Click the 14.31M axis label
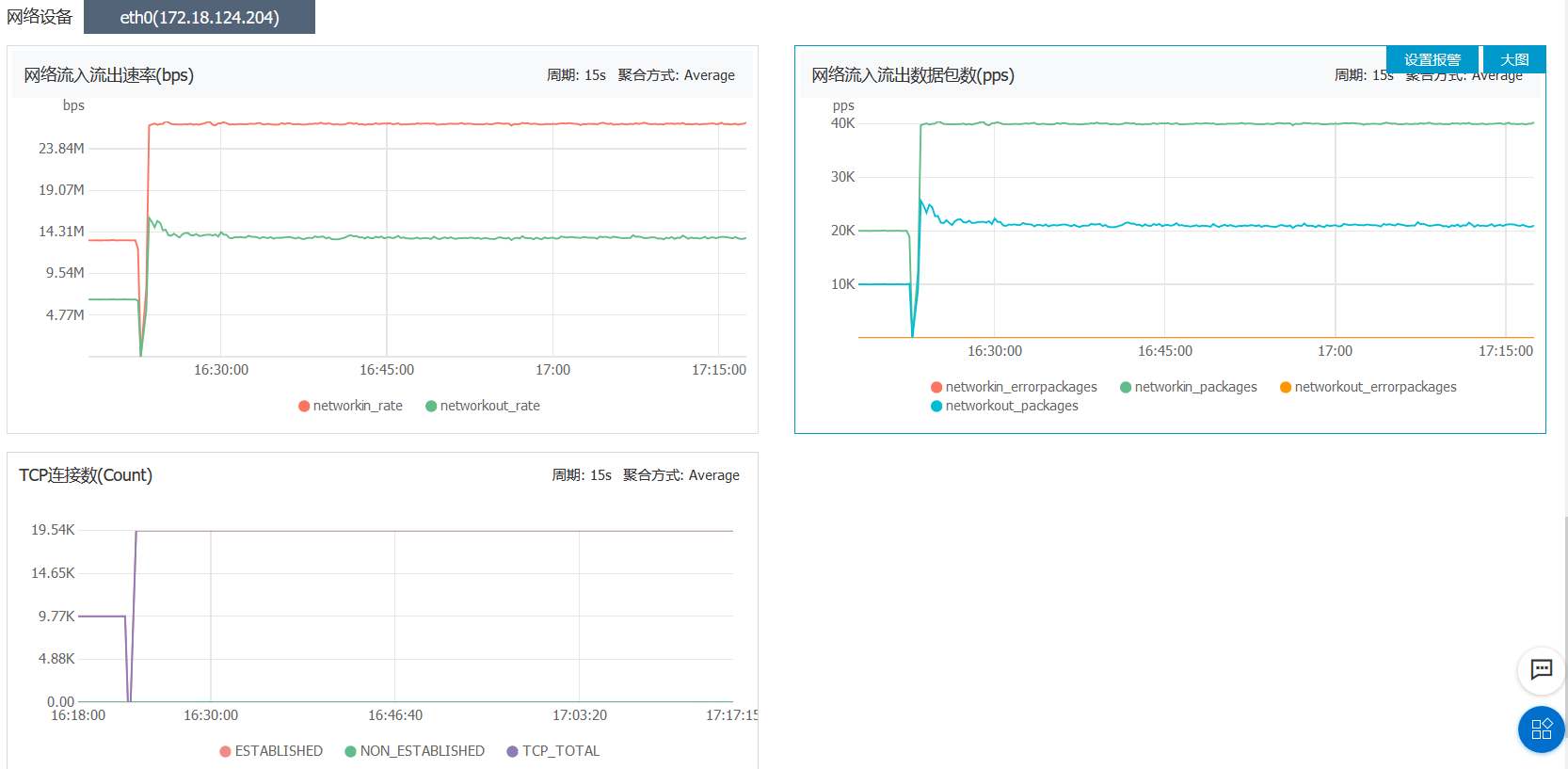The width and height of the screenshot is (1568, 769). coord(61,232)
